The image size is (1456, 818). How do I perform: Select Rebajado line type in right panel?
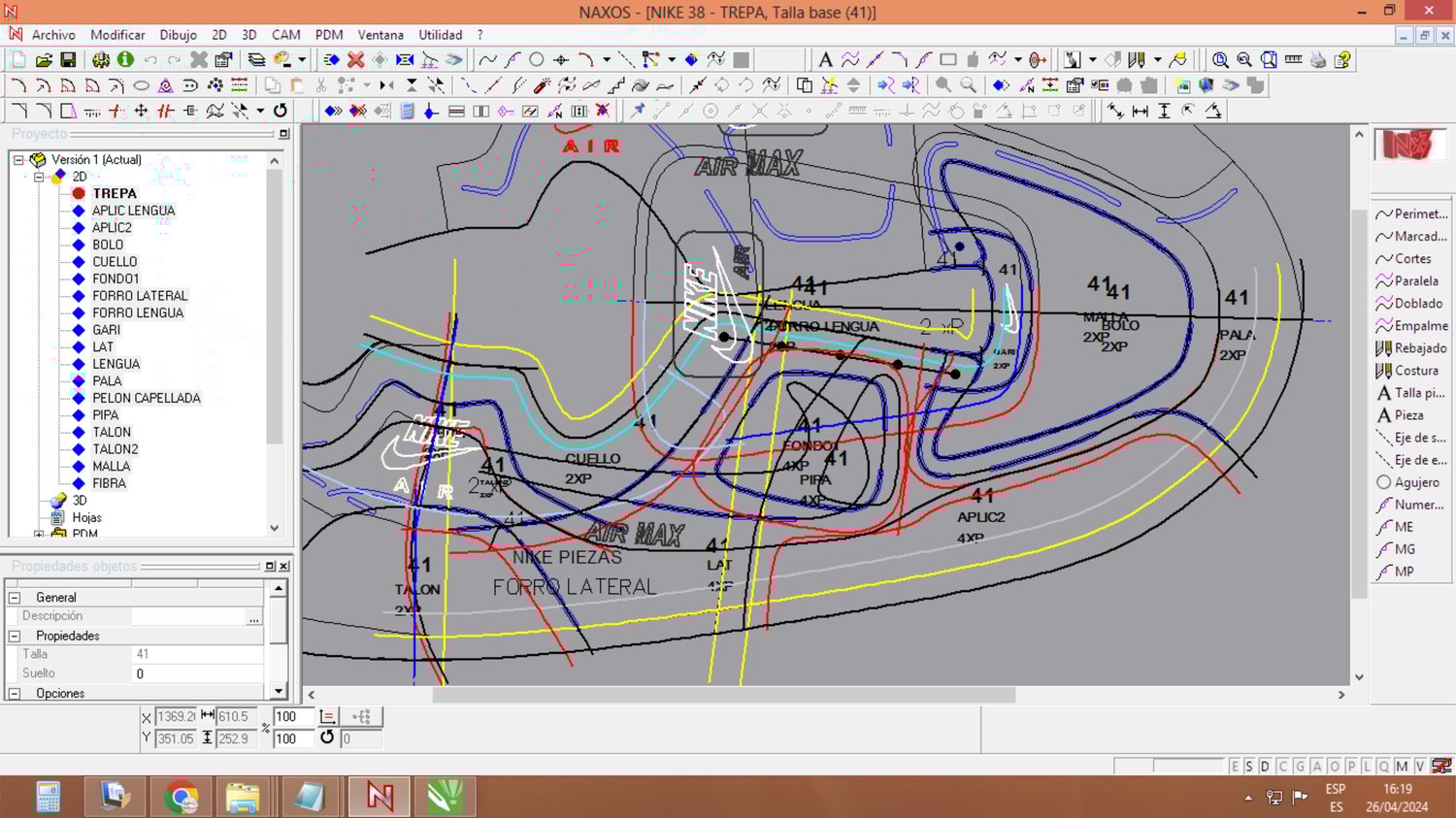click(x=1412, y=347)
